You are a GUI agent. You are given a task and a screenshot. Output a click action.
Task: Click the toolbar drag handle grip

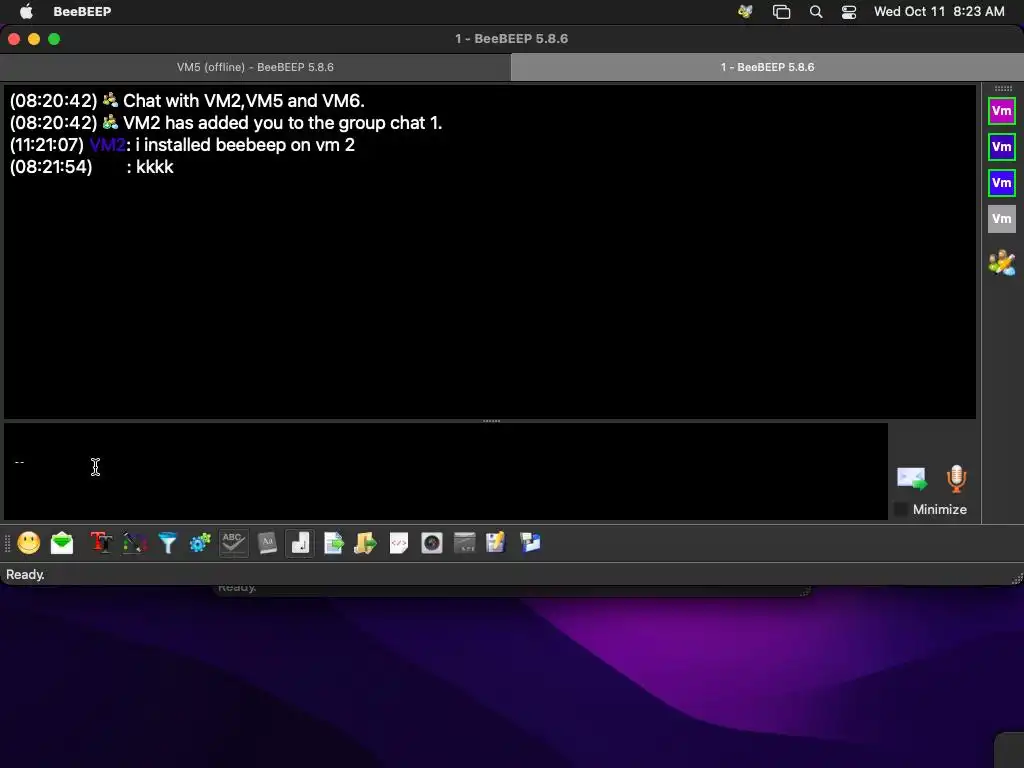8,543
